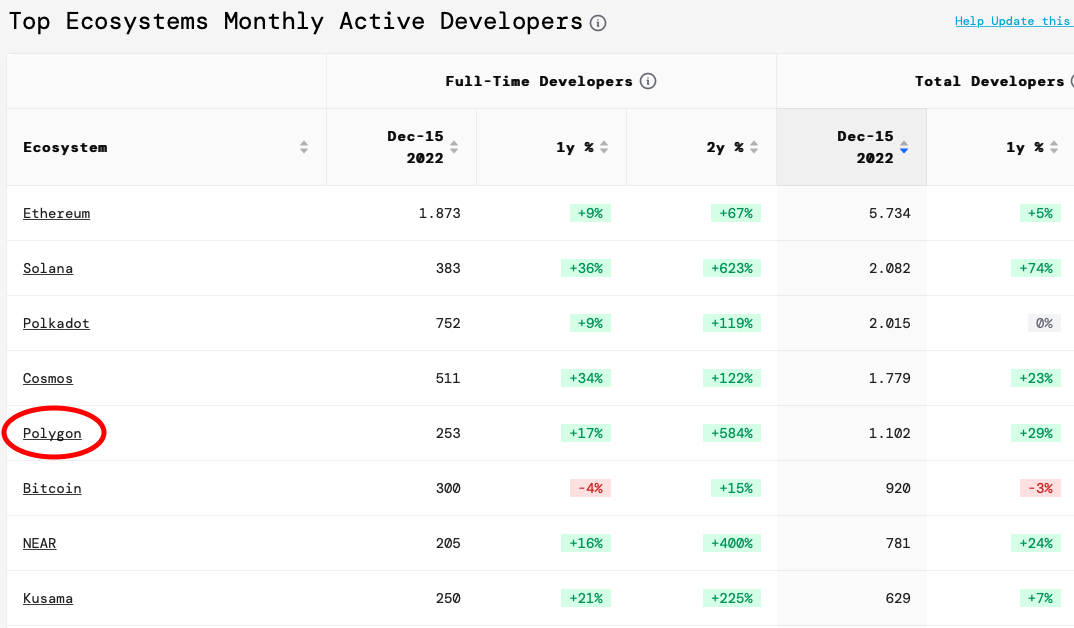This screenshot has width=1074, height=628.
Task: Open the Polkadot ecosystem link
Action: click(x=56, y=323)
